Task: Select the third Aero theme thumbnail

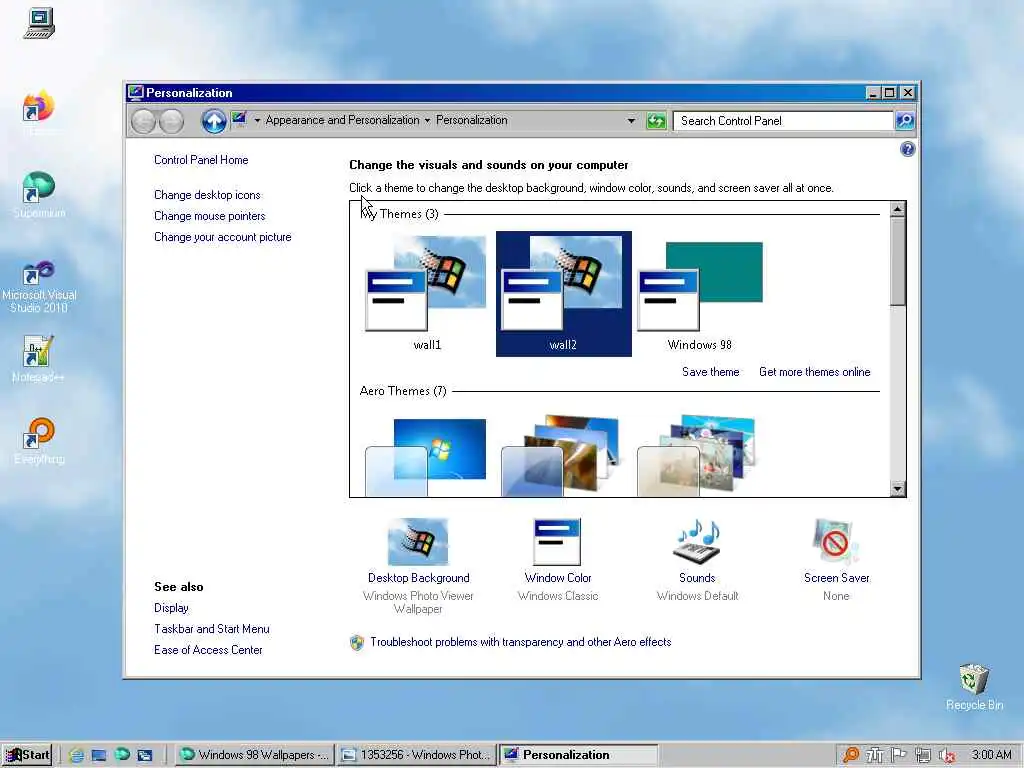Action: 696,456
